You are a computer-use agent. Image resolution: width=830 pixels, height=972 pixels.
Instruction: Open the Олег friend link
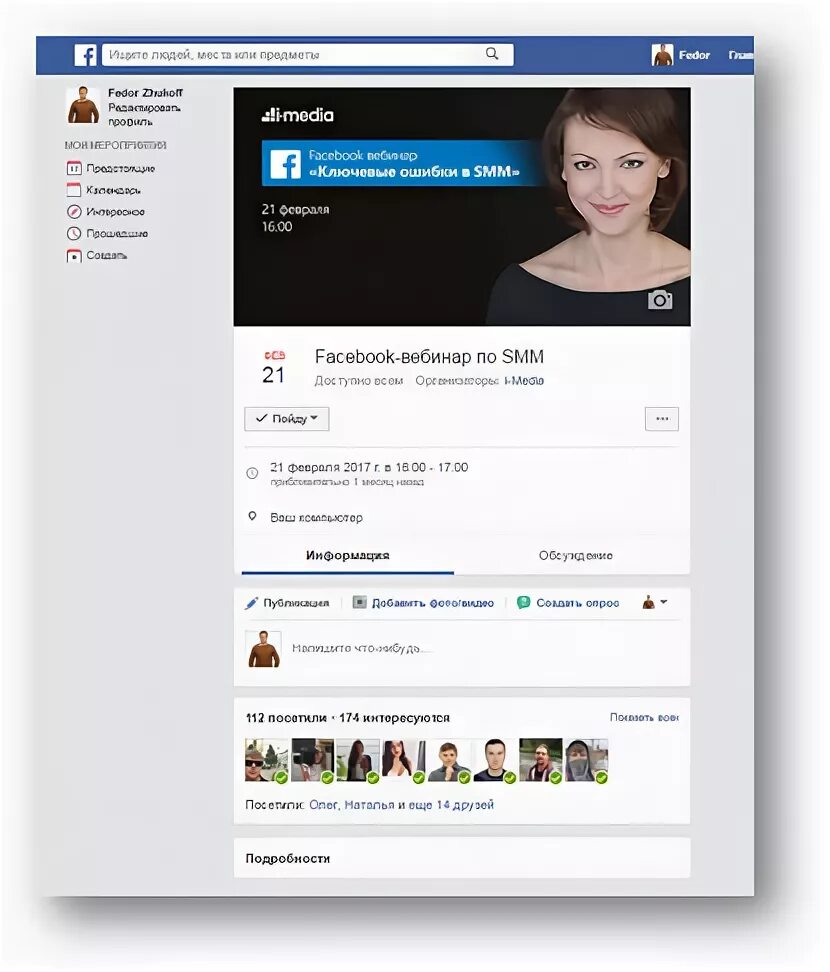[324, 805]
